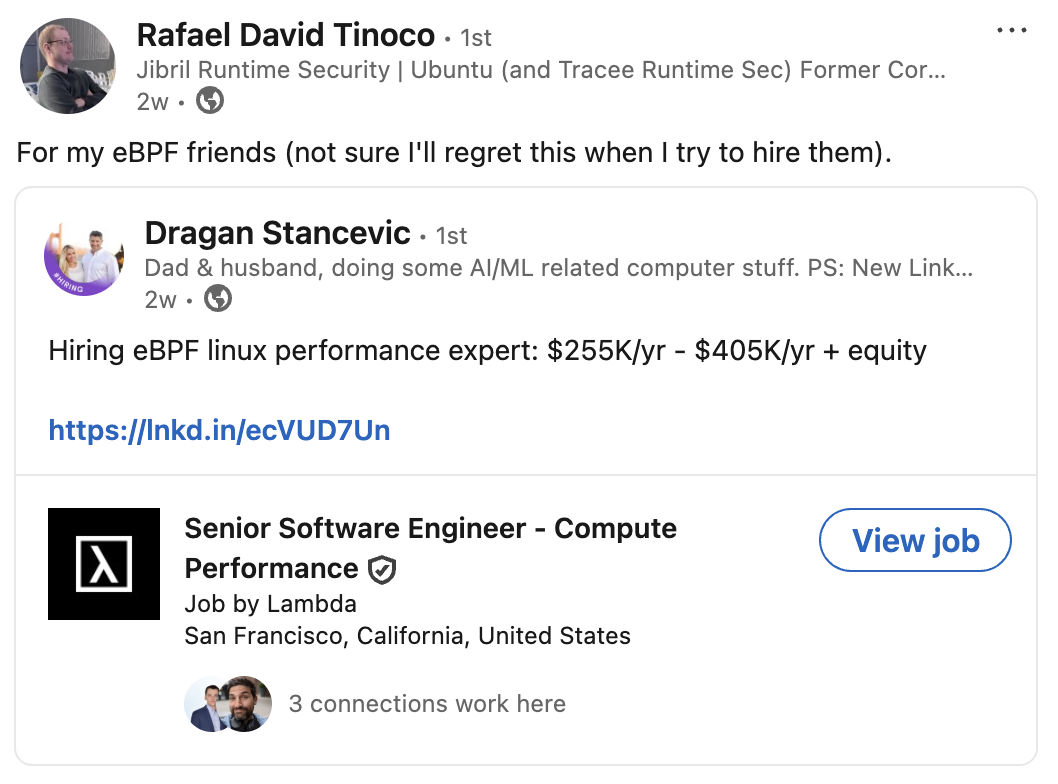Click Dragan's headline 'Dad & husband' text

(558, 267)
